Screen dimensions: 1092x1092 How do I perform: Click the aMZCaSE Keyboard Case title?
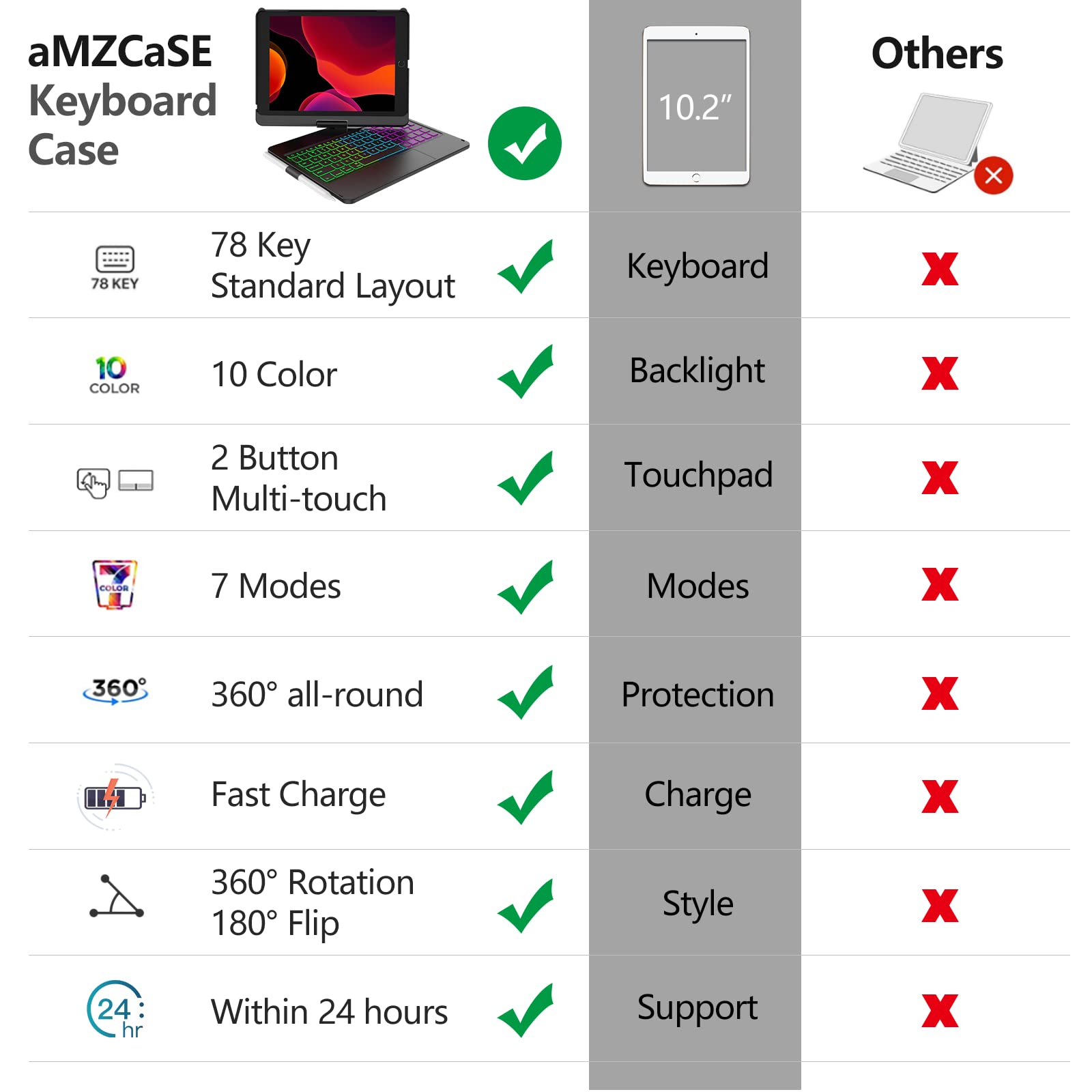[121, 100]
